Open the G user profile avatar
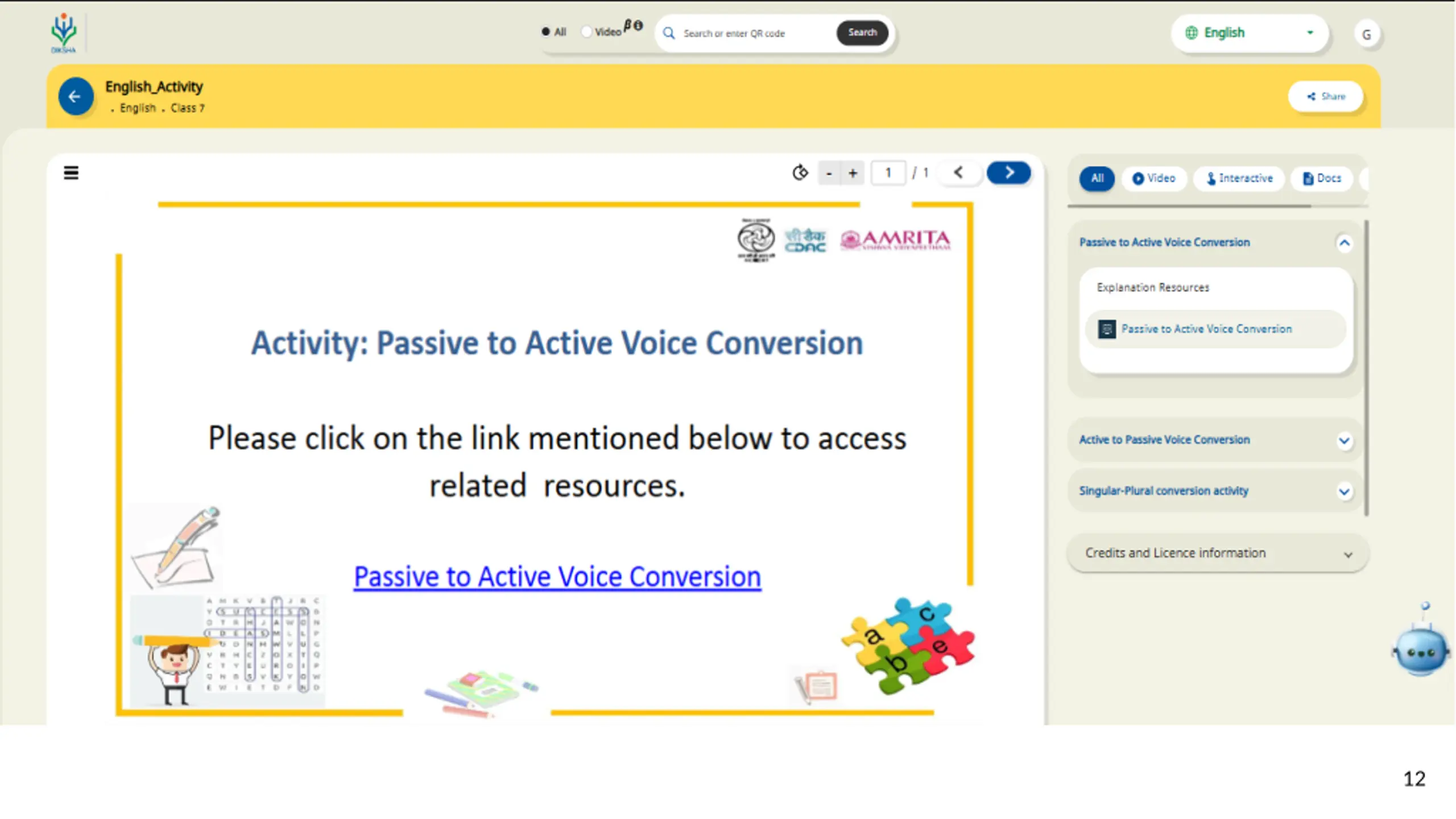 pos(1367,34)
